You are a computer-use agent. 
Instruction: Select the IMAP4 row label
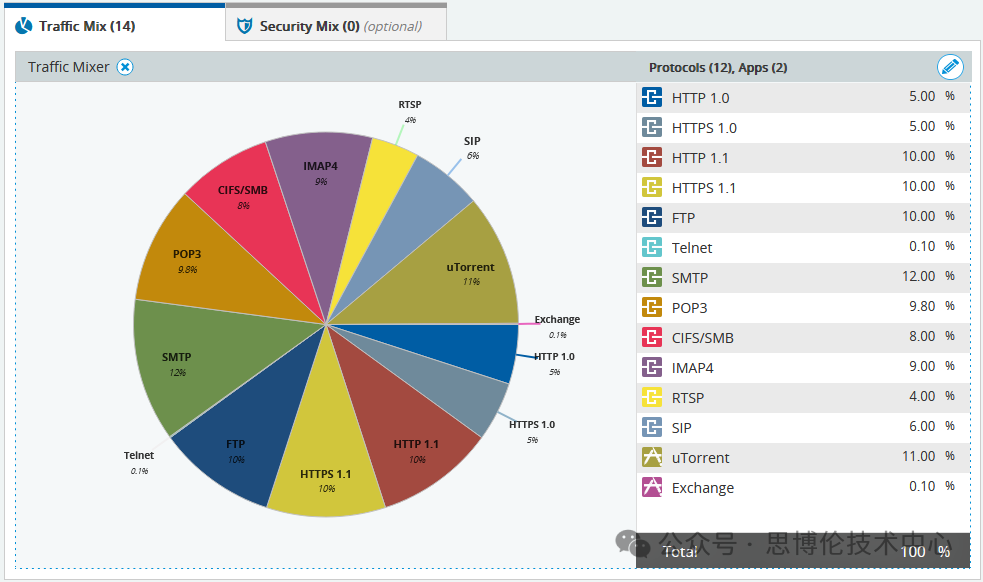(692, 368)
